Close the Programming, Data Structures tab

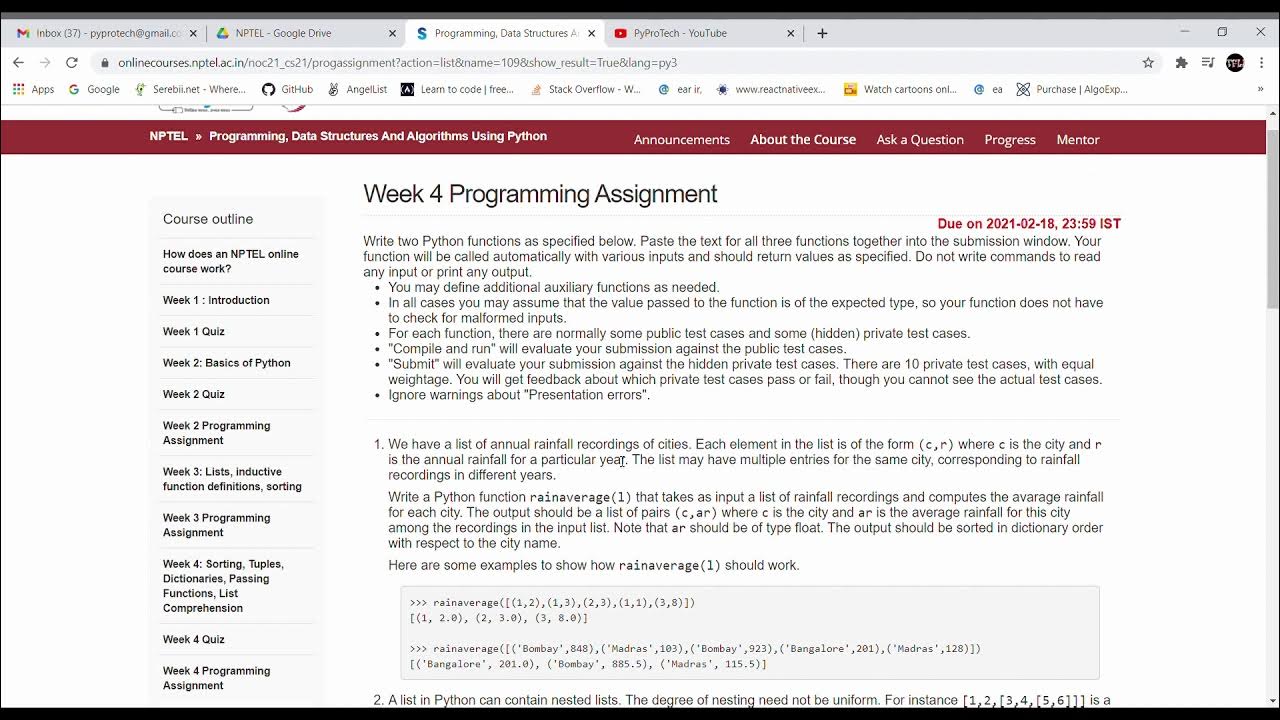[591, 33]
